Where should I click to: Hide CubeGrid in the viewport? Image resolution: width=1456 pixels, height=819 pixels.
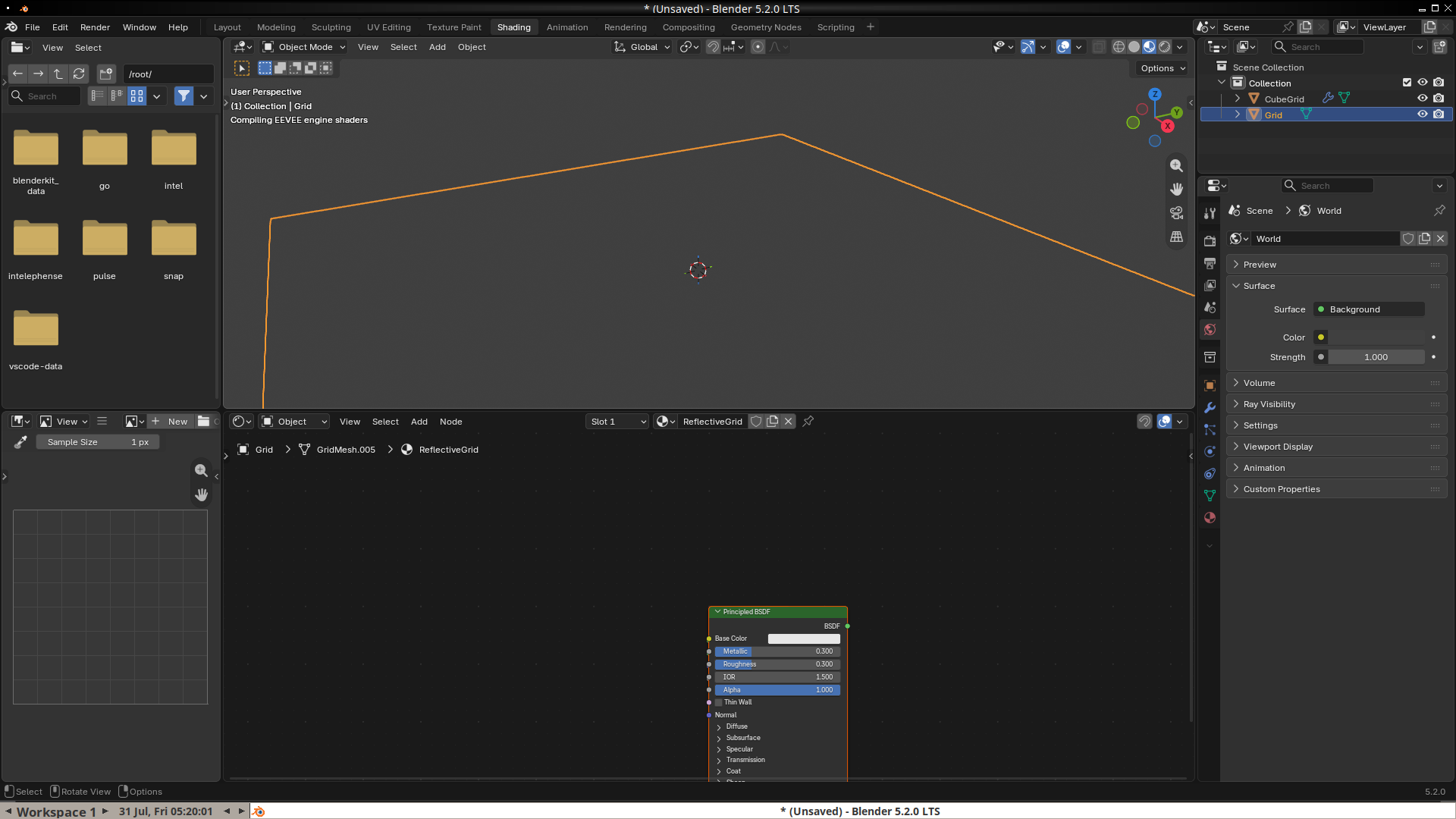(x=1423, y=99)
